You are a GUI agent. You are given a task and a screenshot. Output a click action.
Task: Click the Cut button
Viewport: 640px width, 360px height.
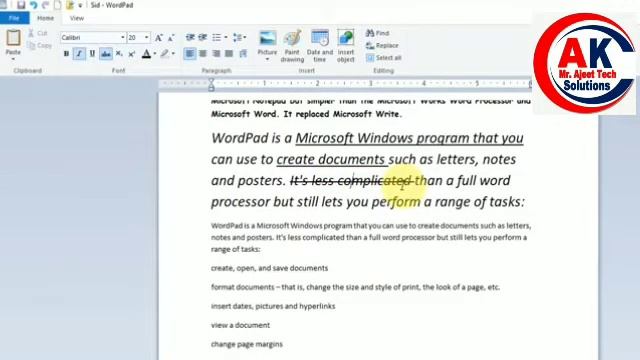[x=38, y=33]
